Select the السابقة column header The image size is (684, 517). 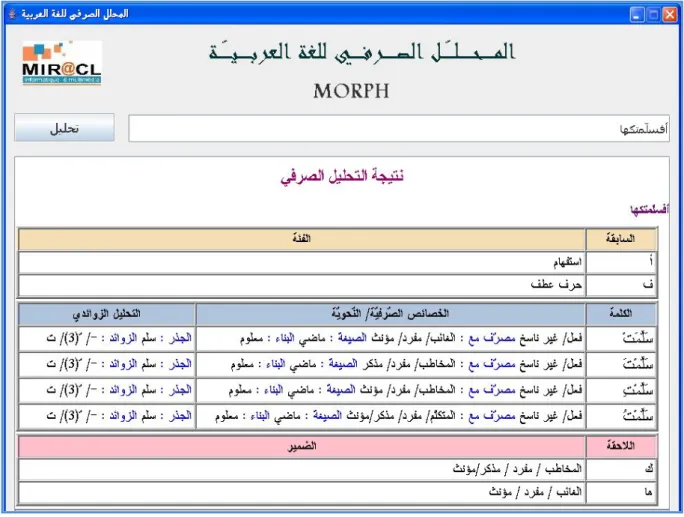pos(621,239)
